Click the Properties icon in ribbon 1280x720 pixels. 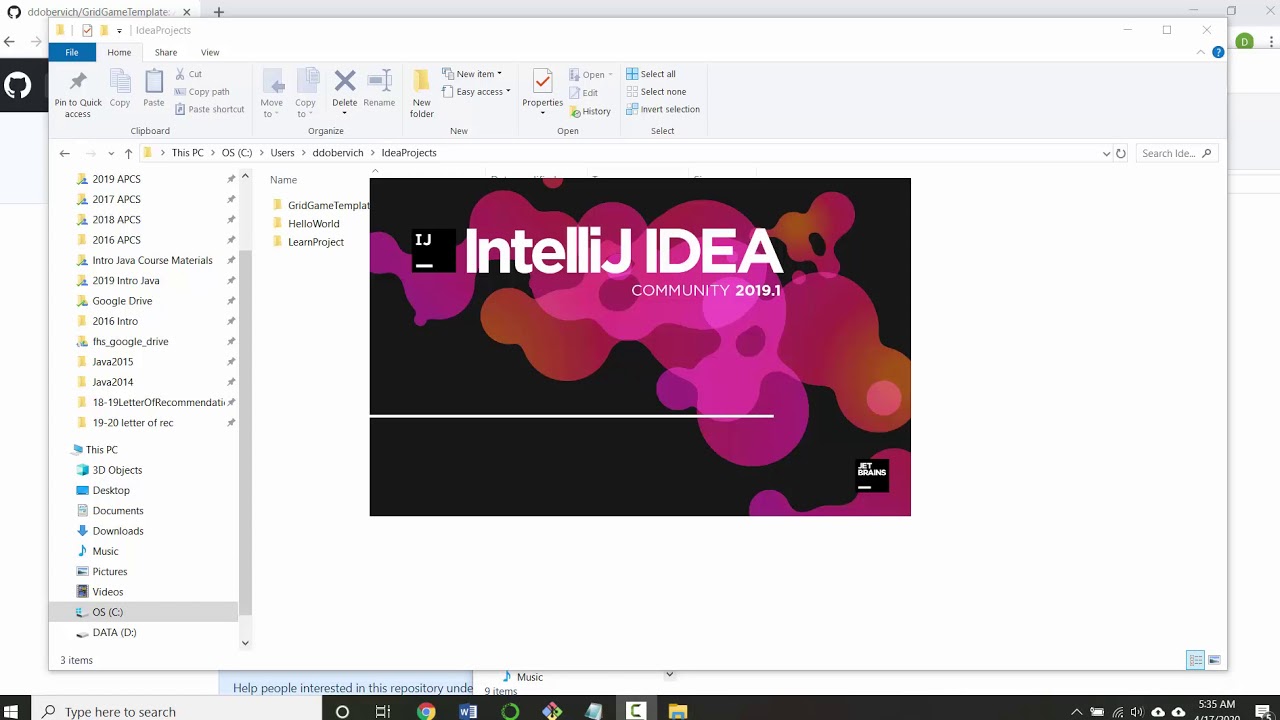(543, 89)
